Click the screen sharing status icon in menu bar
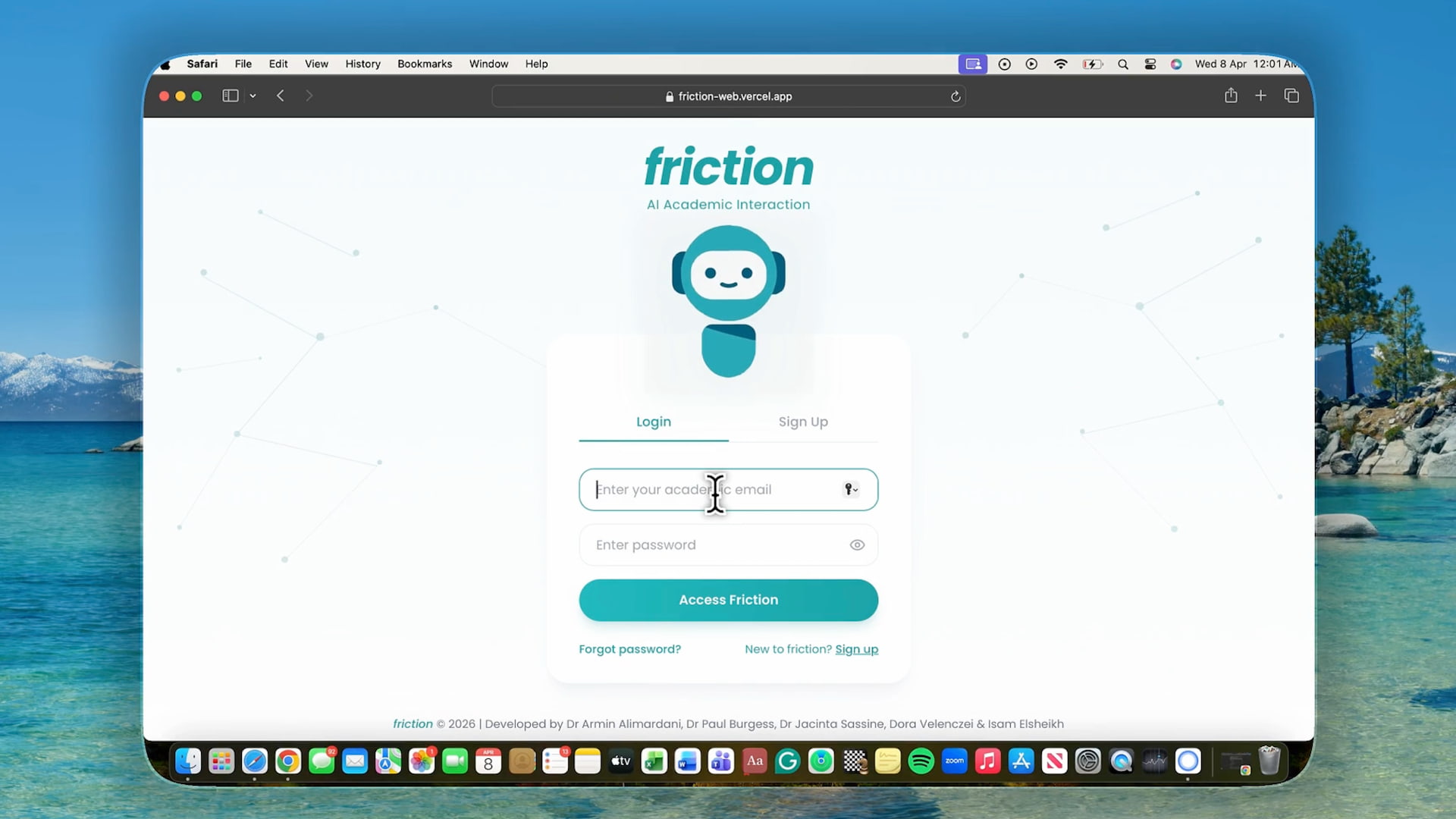This screenshot has width=1456, height=819. (x=973, y=64)
